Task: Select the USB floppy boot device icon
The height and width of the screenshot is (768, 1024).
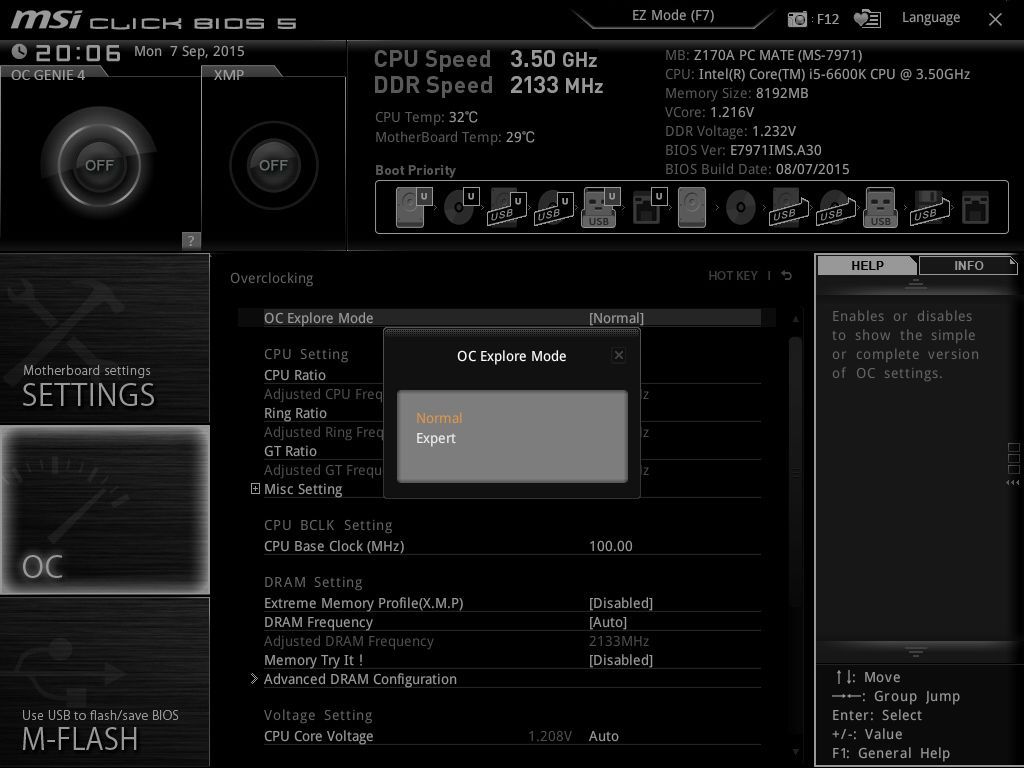Action: (930, 208)
